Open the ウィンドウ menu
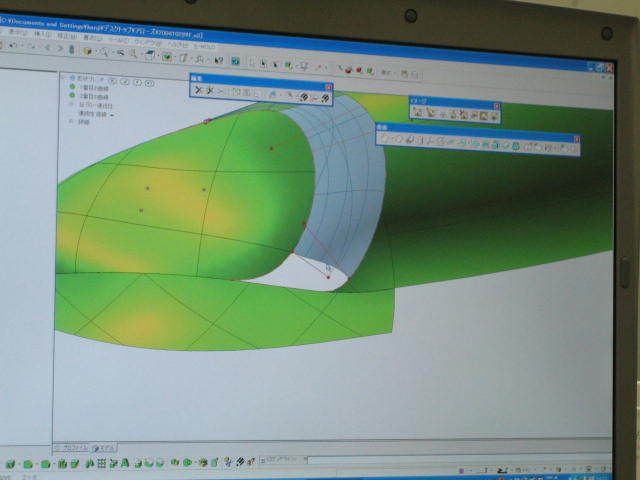The height and width of the screenshot is (480, 640). [148, 42]
